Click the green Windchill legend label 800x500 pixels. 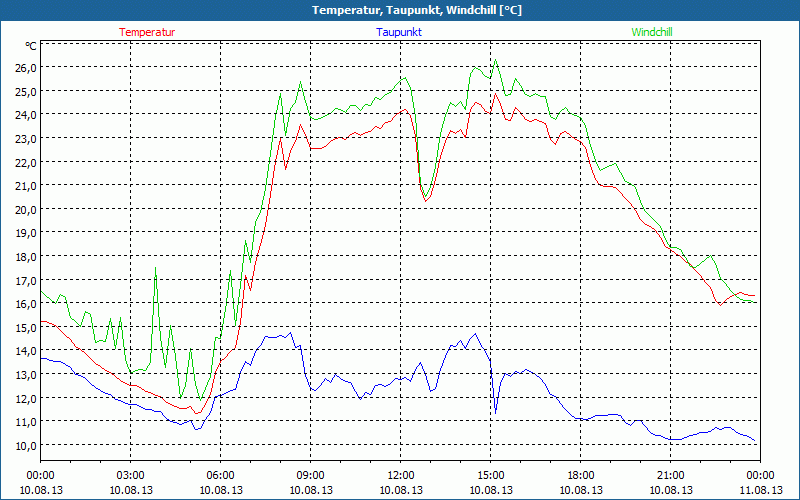tap(652, 32)
